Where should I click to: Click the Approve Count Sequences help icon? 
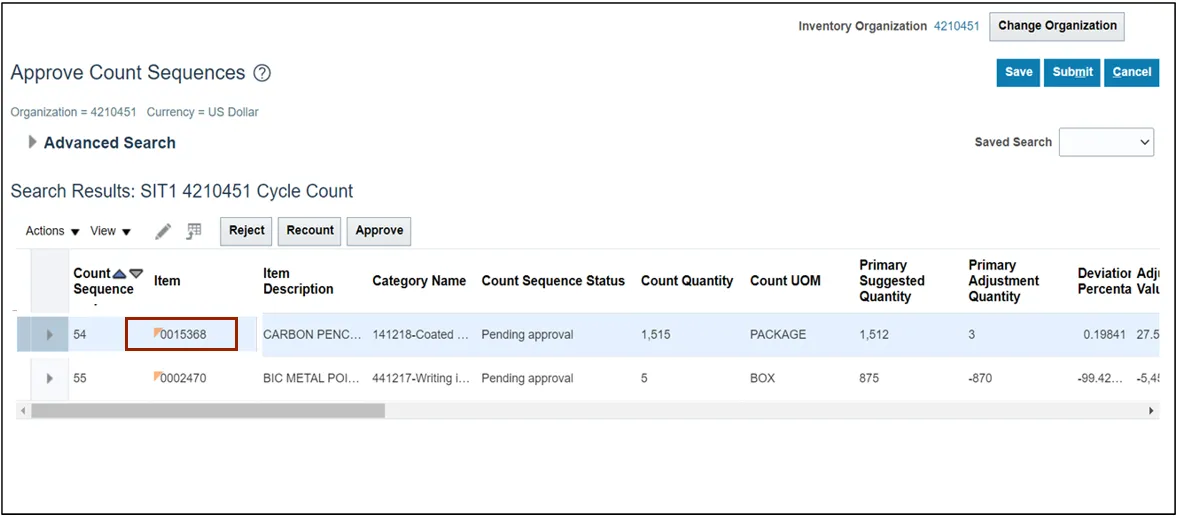point(262,73)
